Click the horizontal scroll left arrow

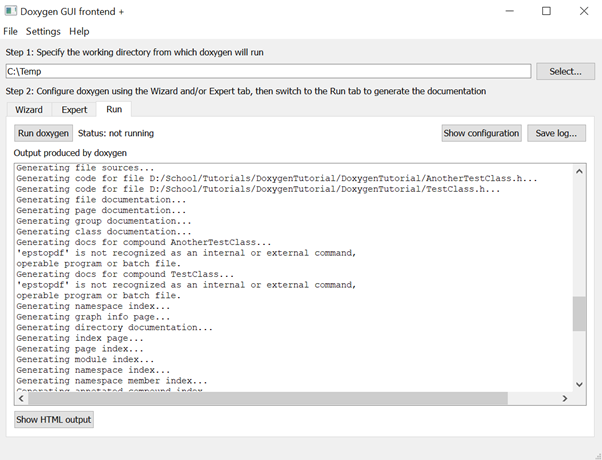(x=21, y=399)
